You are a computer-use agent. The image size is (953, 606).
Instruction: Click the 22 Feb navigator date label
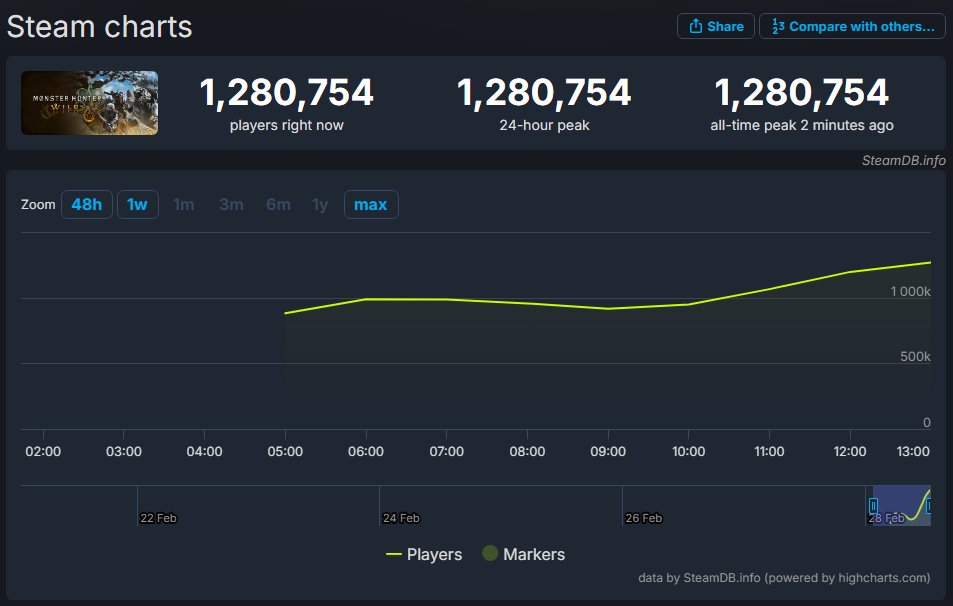(158, 518)
